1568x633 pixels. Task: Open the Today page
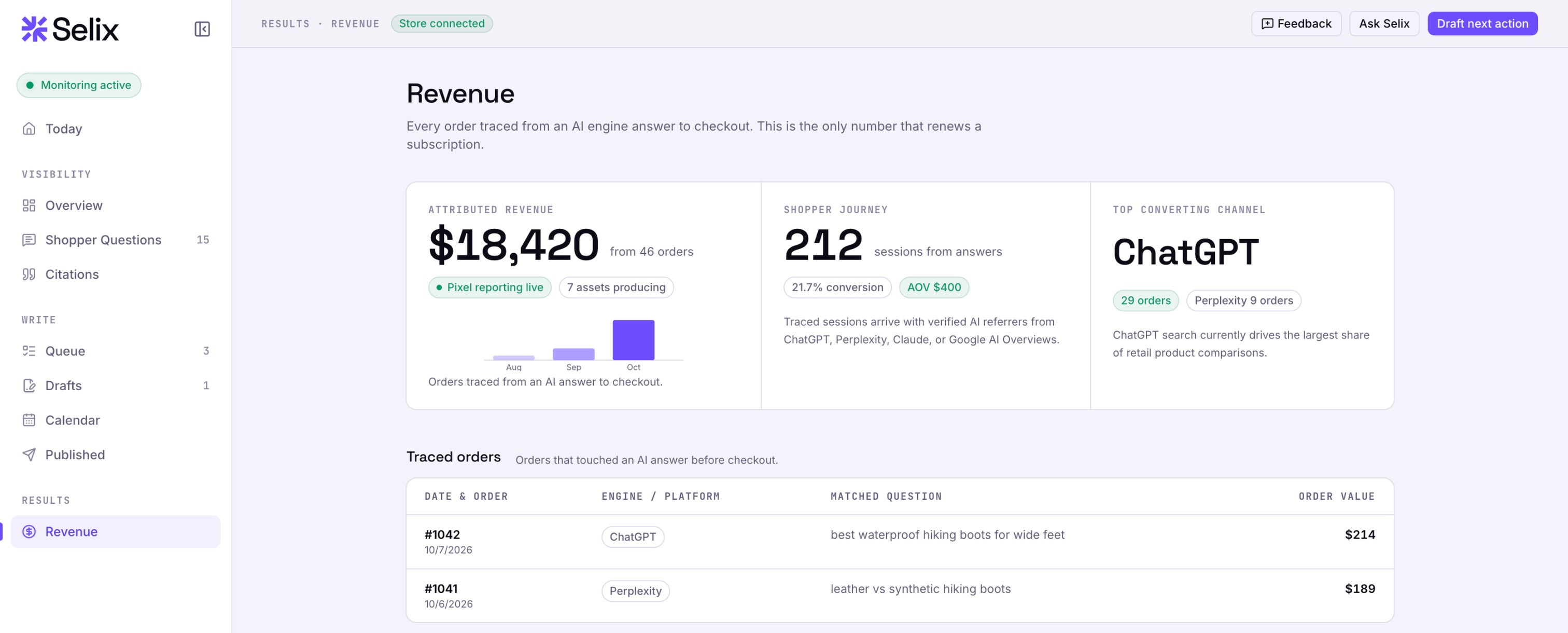(63, 129)
